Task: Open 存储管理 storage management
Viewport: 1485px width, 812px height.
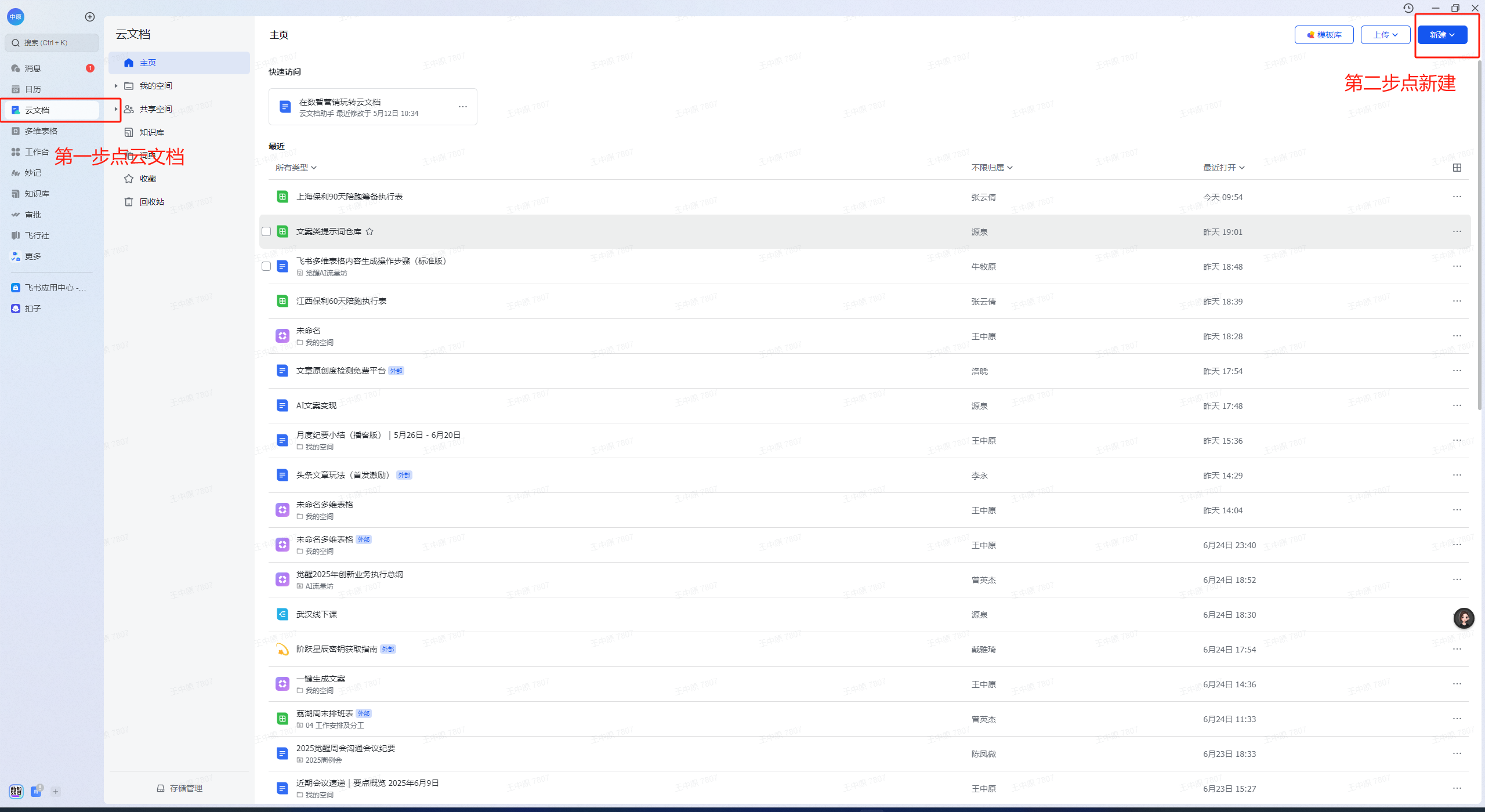Action: click(180, 788)
